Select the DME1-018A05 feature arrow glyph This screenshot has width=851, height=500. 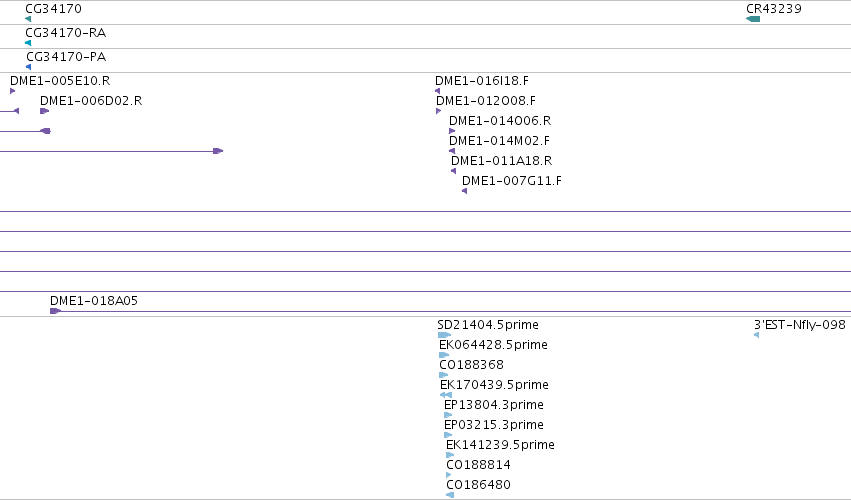click(x=55, y=311)
